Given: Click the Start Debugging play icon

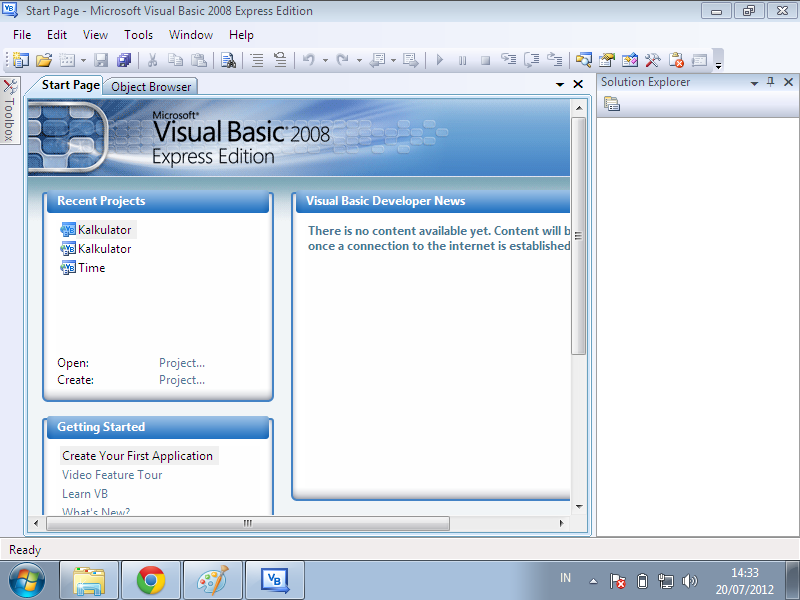Looking at the screenshot, I should click(x=440, y=60).
